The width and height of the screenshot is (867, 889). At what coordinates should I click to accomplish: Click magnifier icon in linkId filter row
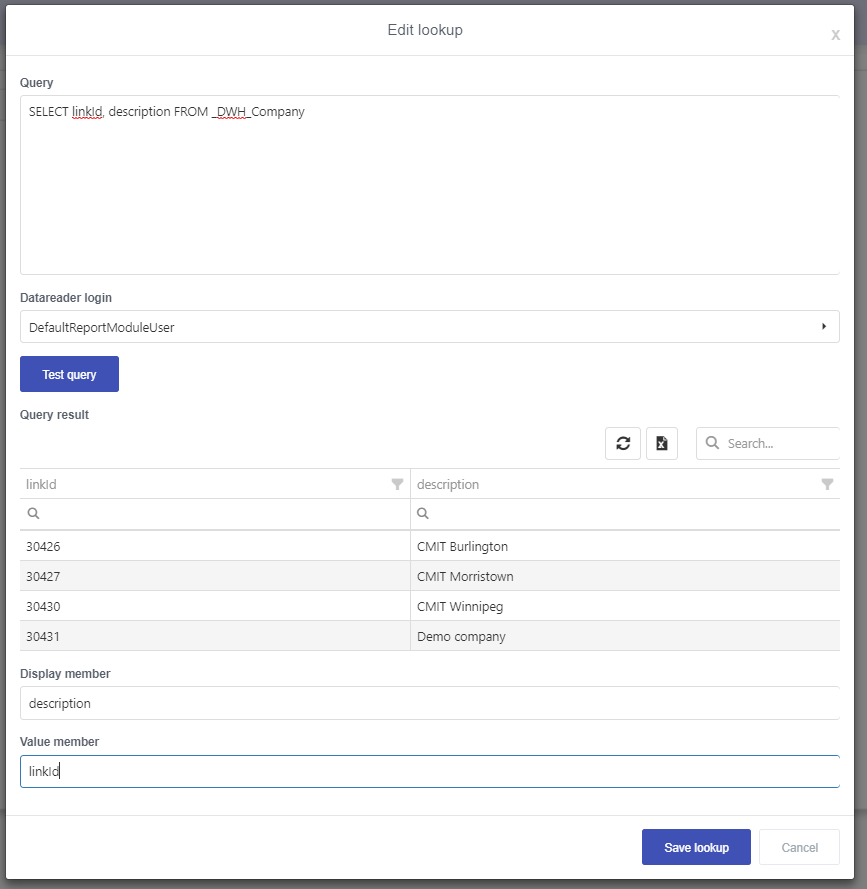point(33,514)
